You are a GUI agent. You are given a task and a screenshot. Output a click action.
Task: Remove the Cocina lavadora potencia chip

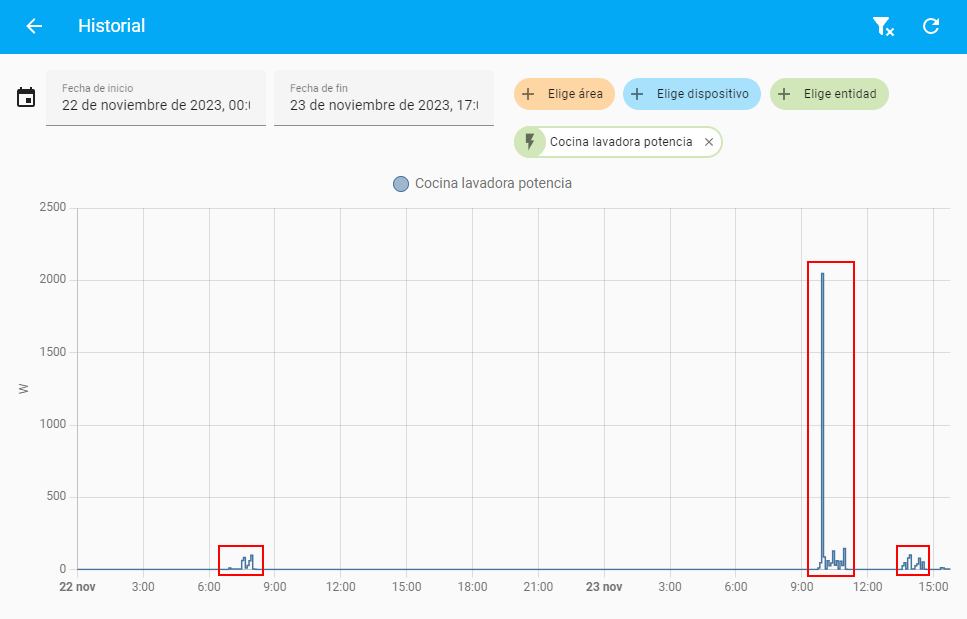[x=709, y=142]
